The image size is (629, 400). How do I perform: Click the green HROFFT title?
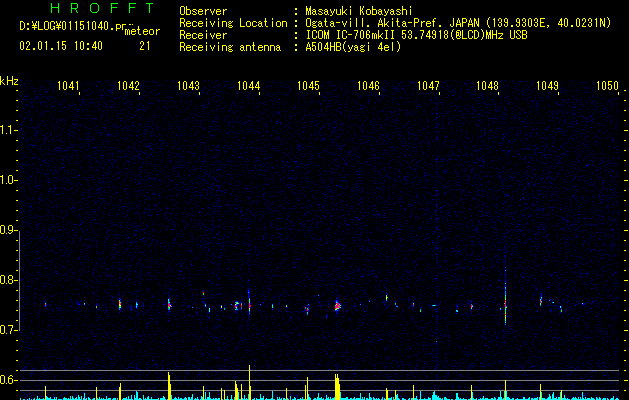pos(103,8)
